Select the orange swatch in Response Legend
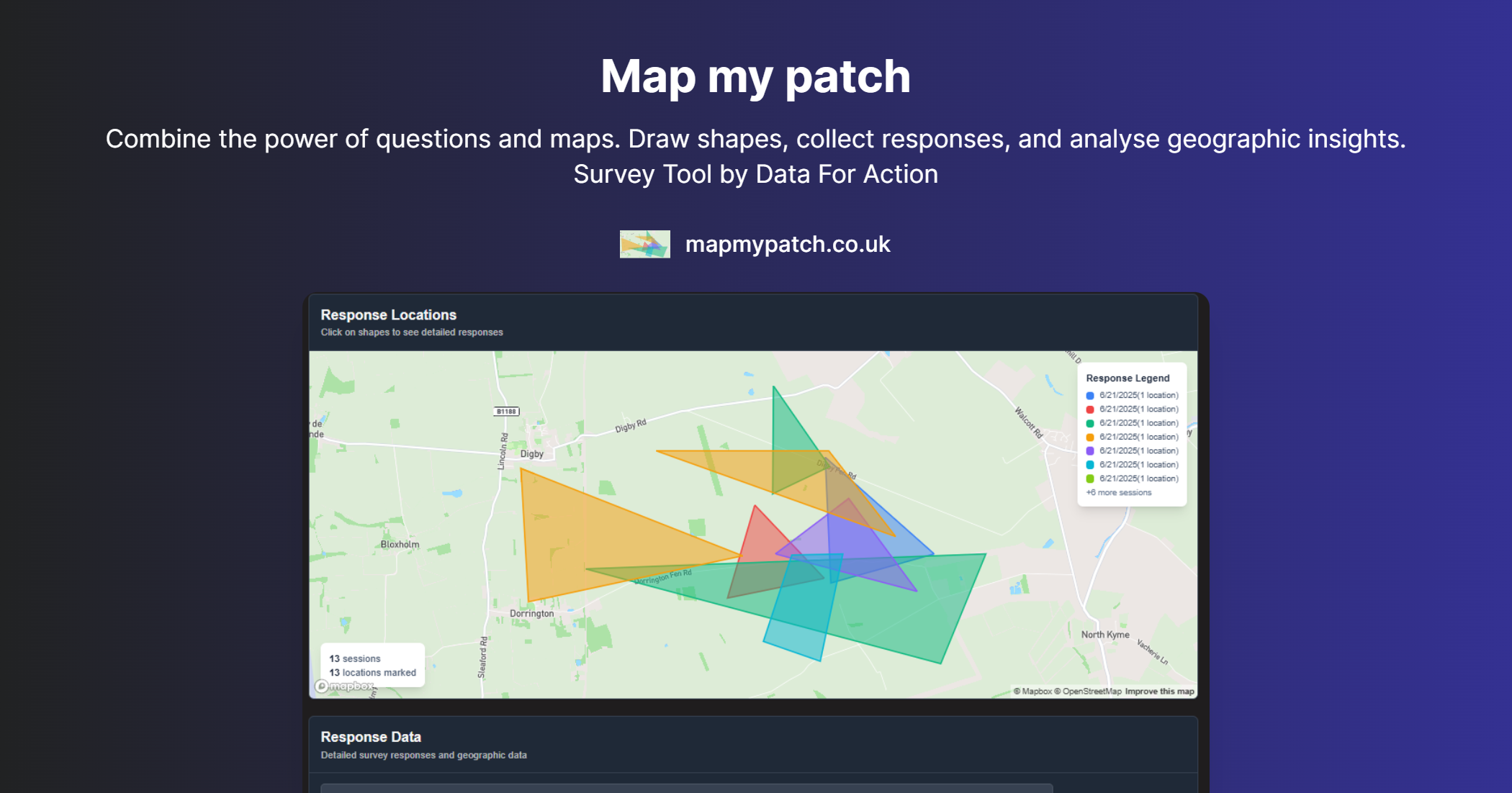The image size is (1512, 793). 1090,437
